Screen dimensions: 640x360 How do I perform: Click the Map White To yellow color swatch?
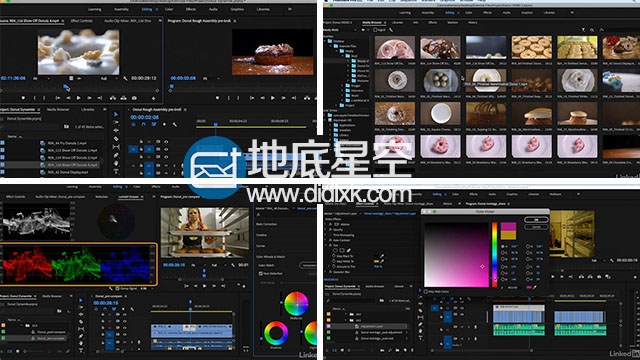pos(376,261)
